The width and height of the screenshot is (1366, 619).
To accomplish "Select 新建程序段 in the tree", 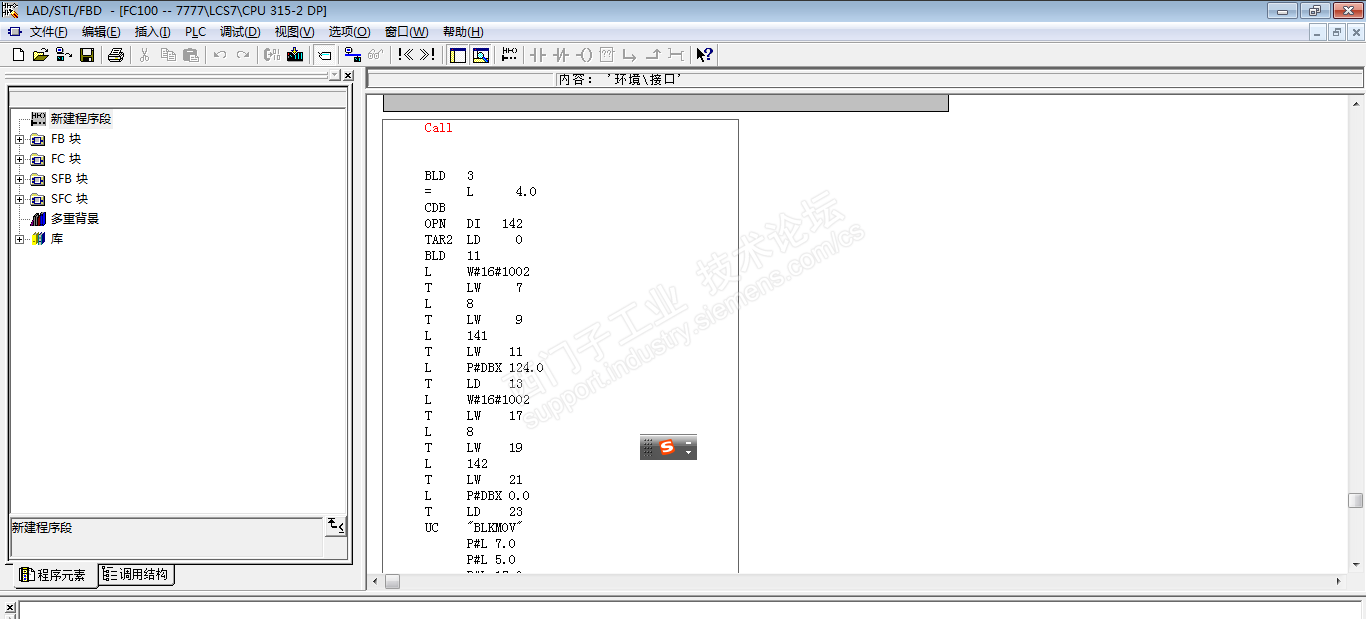I will pos(81,119).
